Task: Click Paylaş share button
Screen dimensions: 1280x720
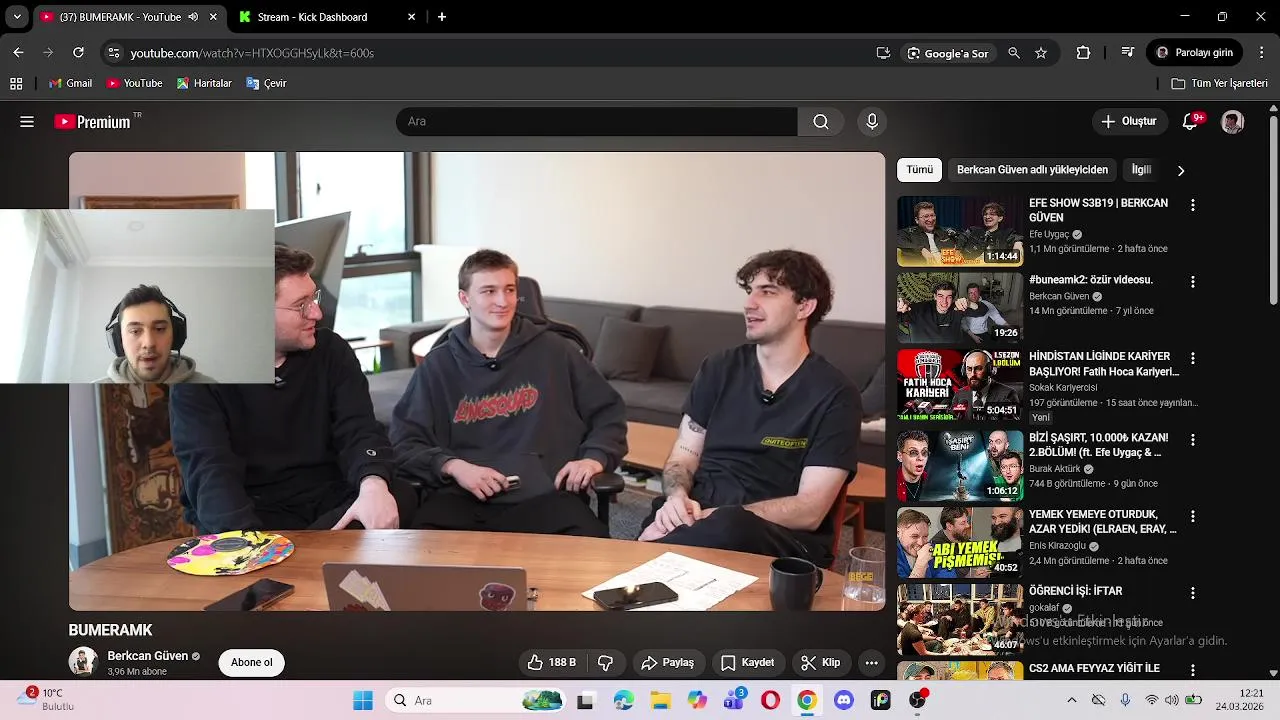Action: tap(668, 662)
